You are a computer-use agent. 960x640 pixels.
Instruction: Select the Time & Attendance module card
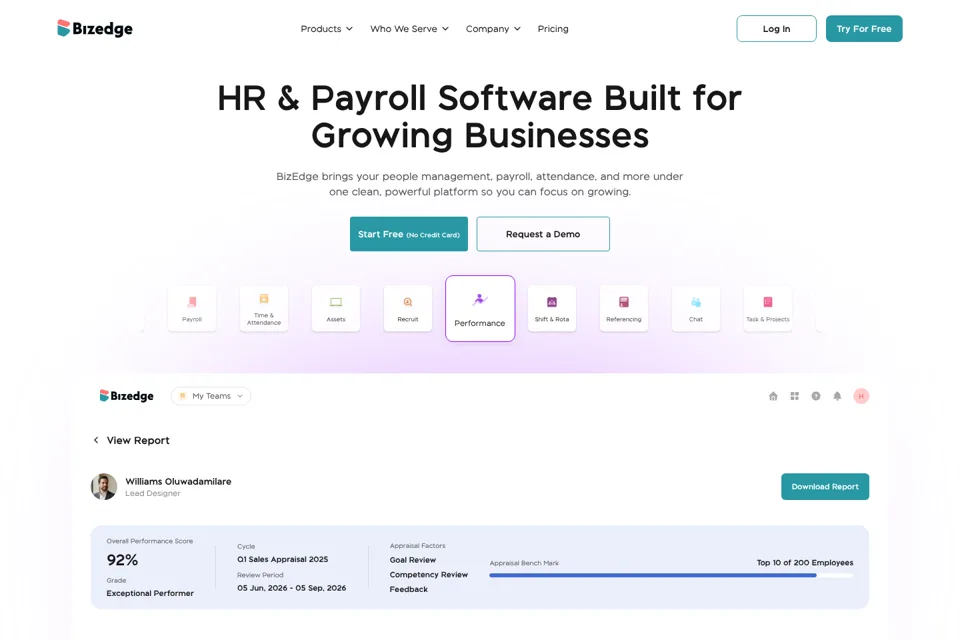264,309
